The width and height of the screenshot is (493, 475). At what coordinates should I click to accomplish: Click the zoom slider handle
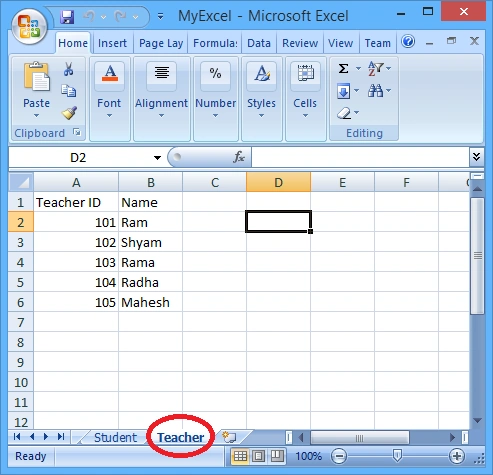coord(397,456)
